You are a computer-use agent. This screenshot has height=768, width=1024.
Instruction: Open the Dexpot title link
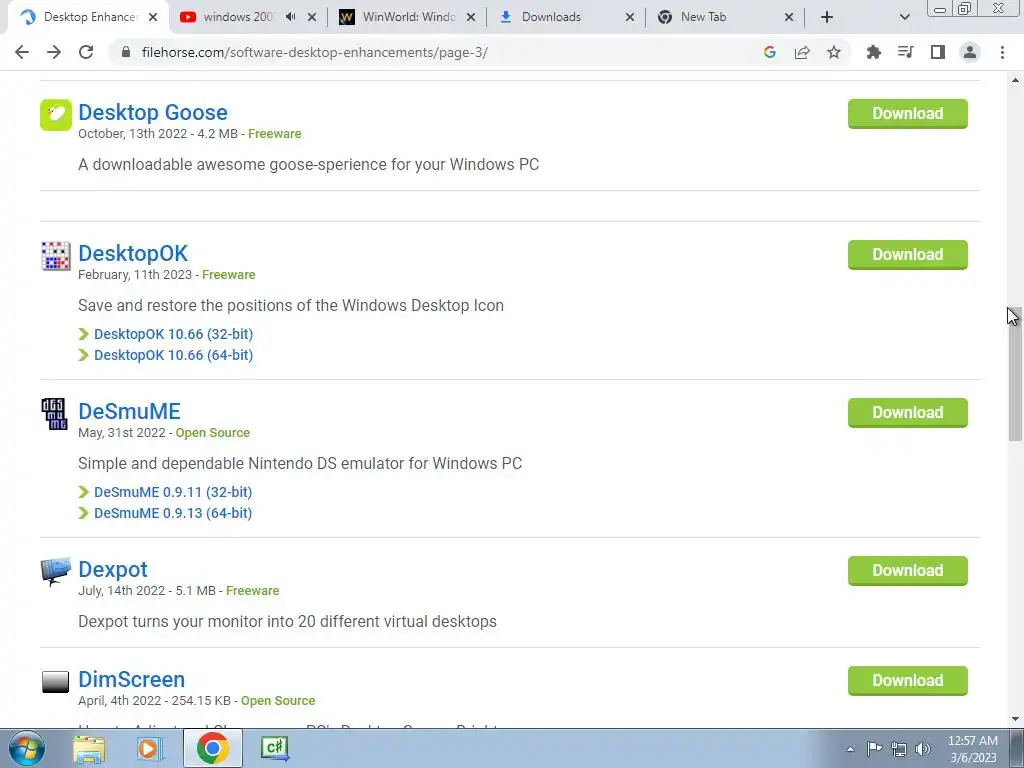(113, 569)
